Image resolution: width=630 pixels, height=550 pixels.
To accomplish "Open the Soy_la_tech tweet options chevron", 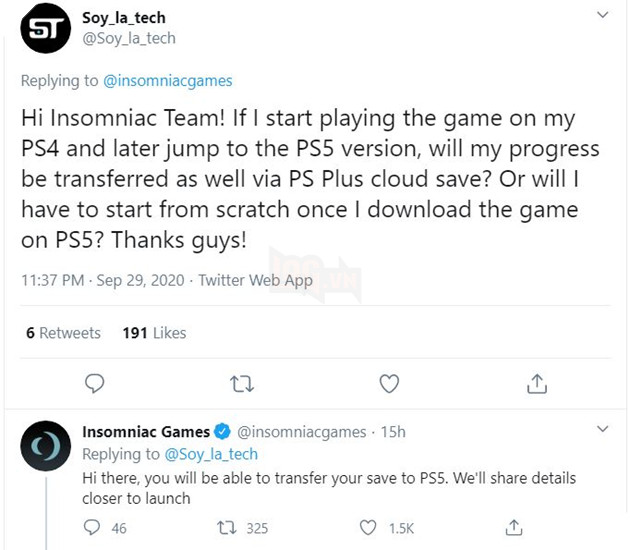I will tap(602, 17).
